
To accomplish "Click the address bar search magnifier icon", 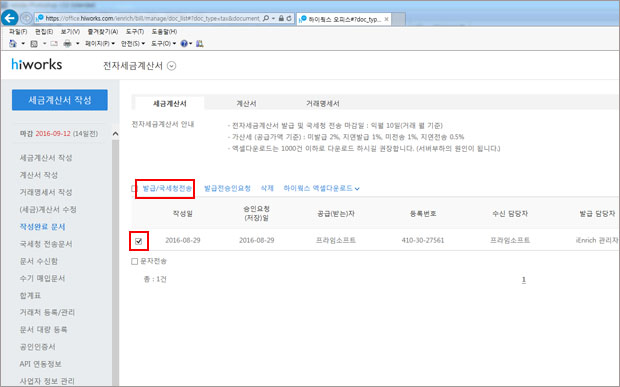I will pos(266,18).
